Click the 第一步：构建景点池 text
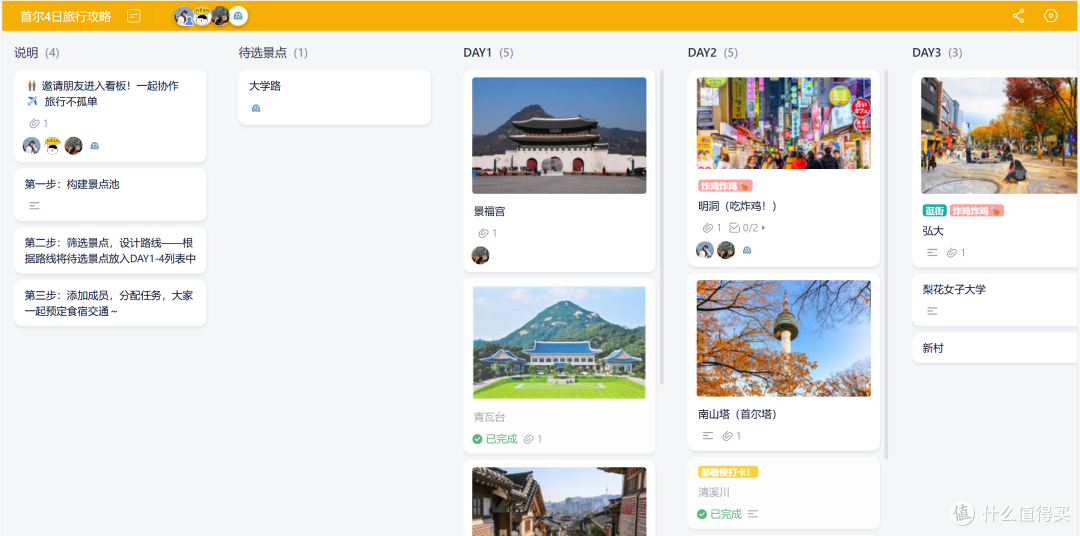This screenshot has height=536, width=1080. coord(72,184)
